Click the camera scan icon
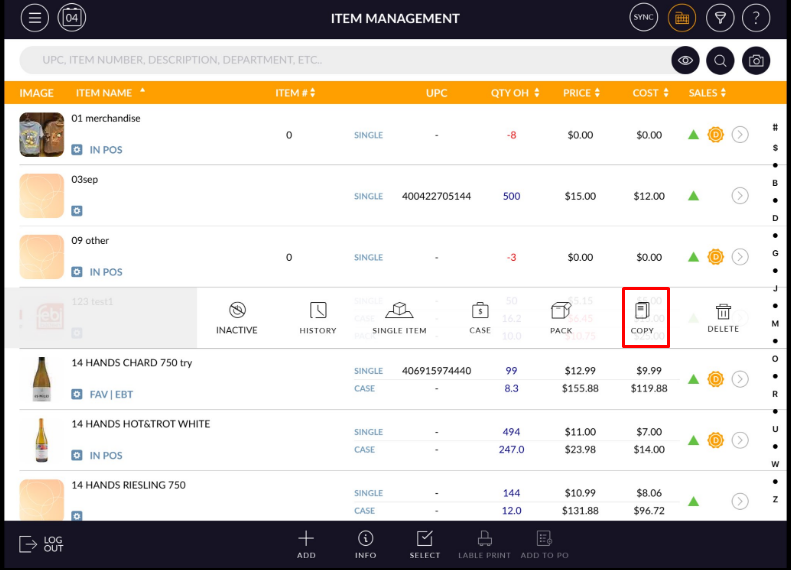The width and height of the screenshot is (791, 570). pos(757,61)
